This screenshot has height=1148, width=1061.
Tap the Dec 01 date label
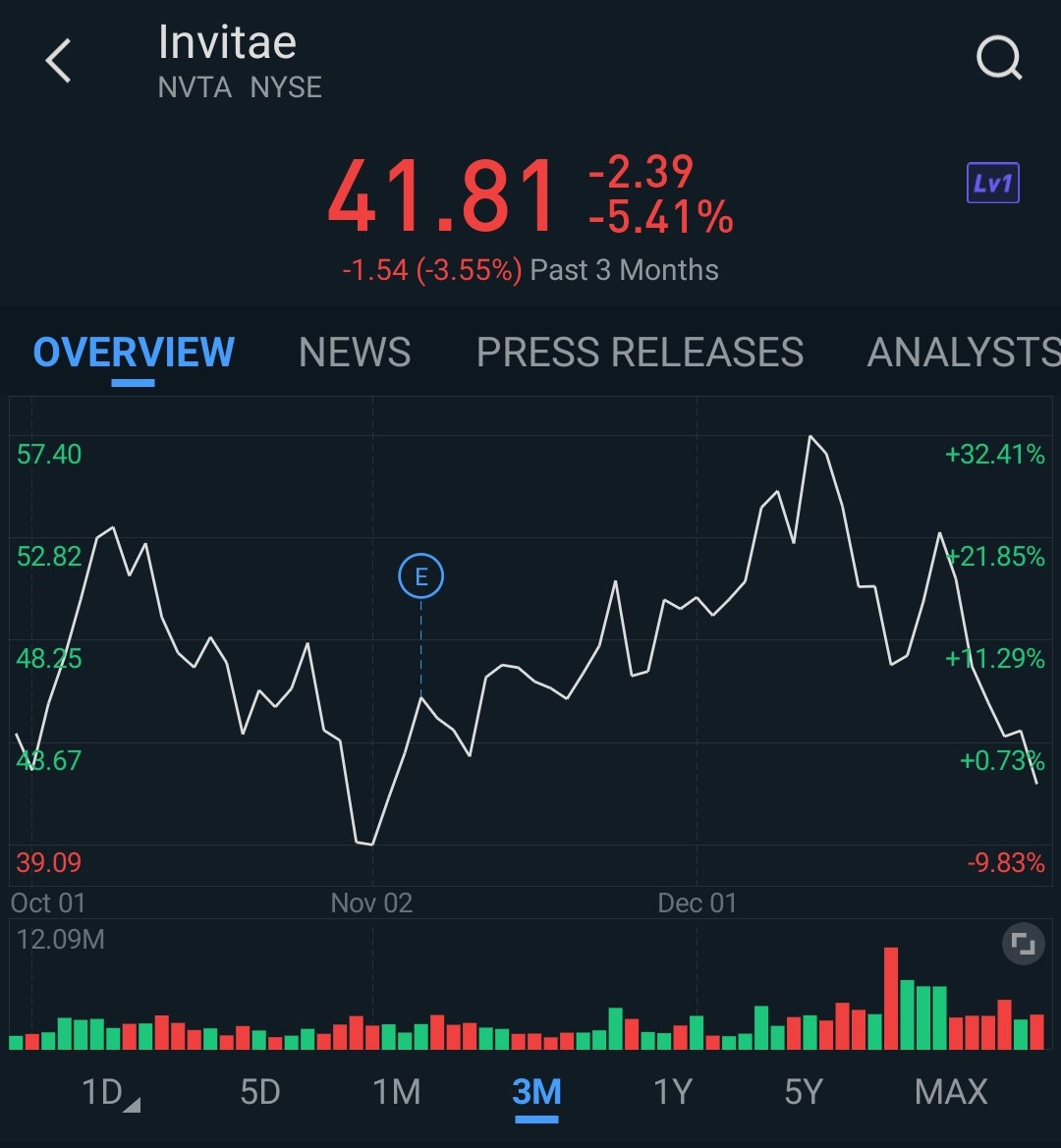[x=698, y=903]
